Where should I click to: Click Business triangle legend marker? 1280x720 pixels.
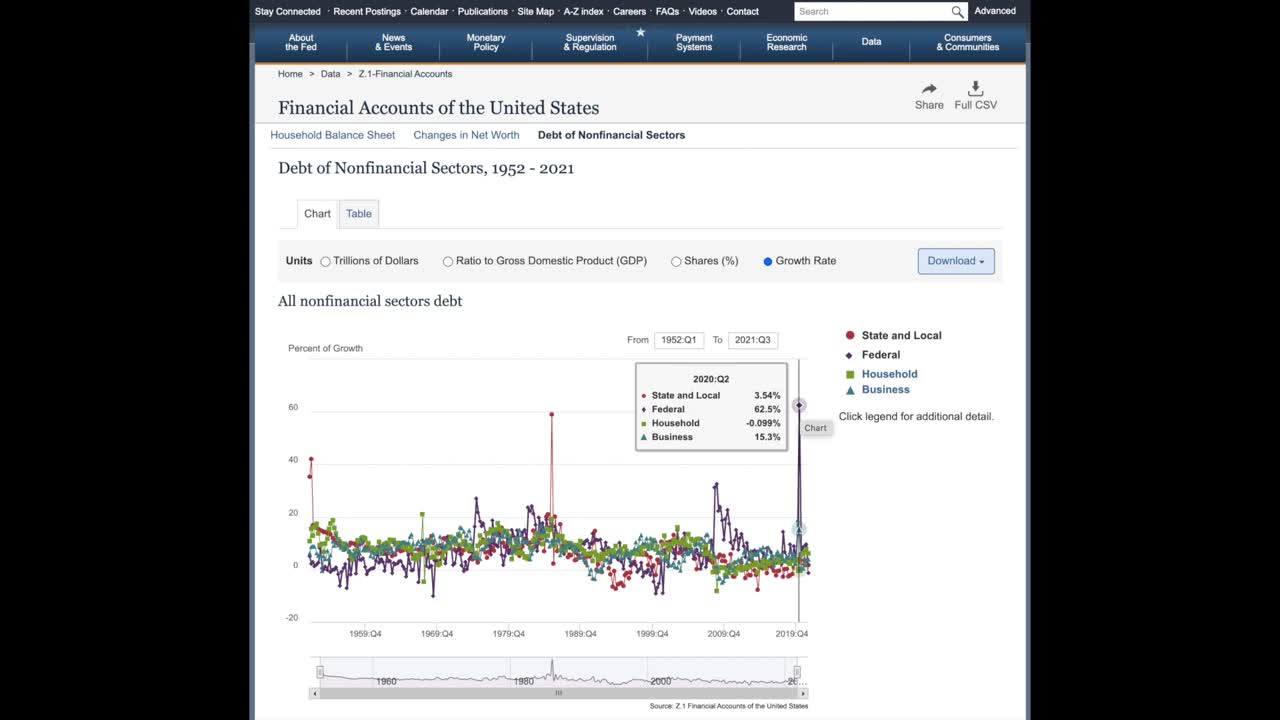850,390
